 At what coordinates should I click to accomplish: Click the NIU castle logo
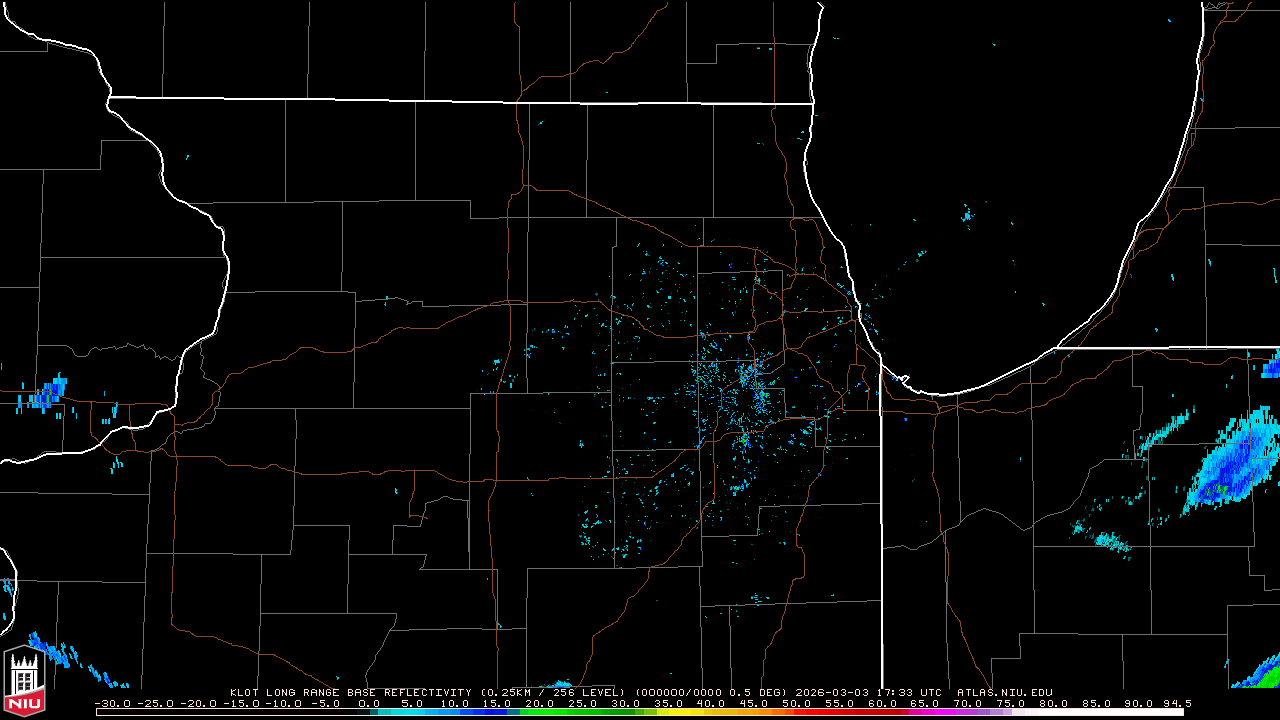(x=24, y=678)
